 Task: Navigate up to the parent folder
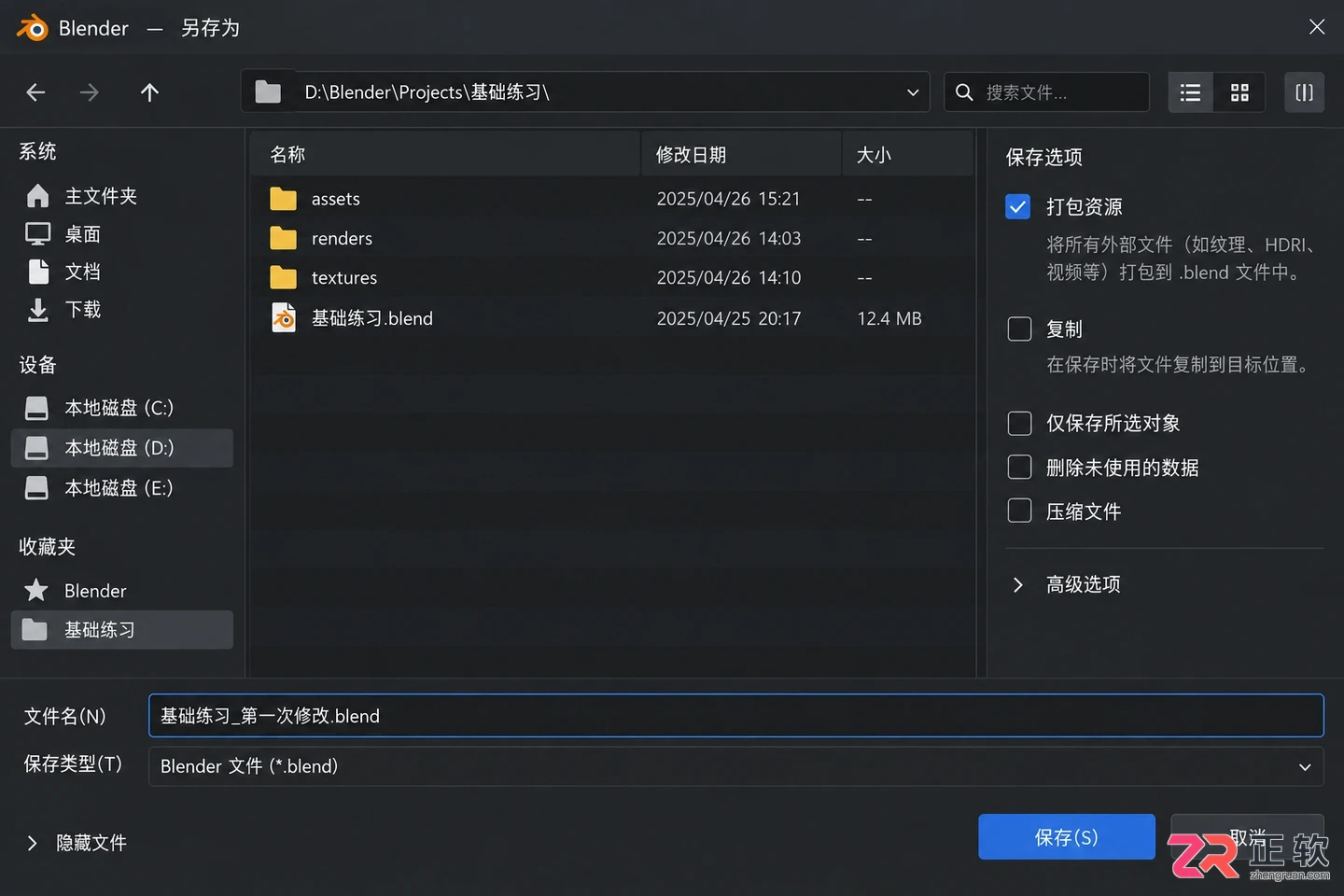pyautogui.click(x=149, y=92)
